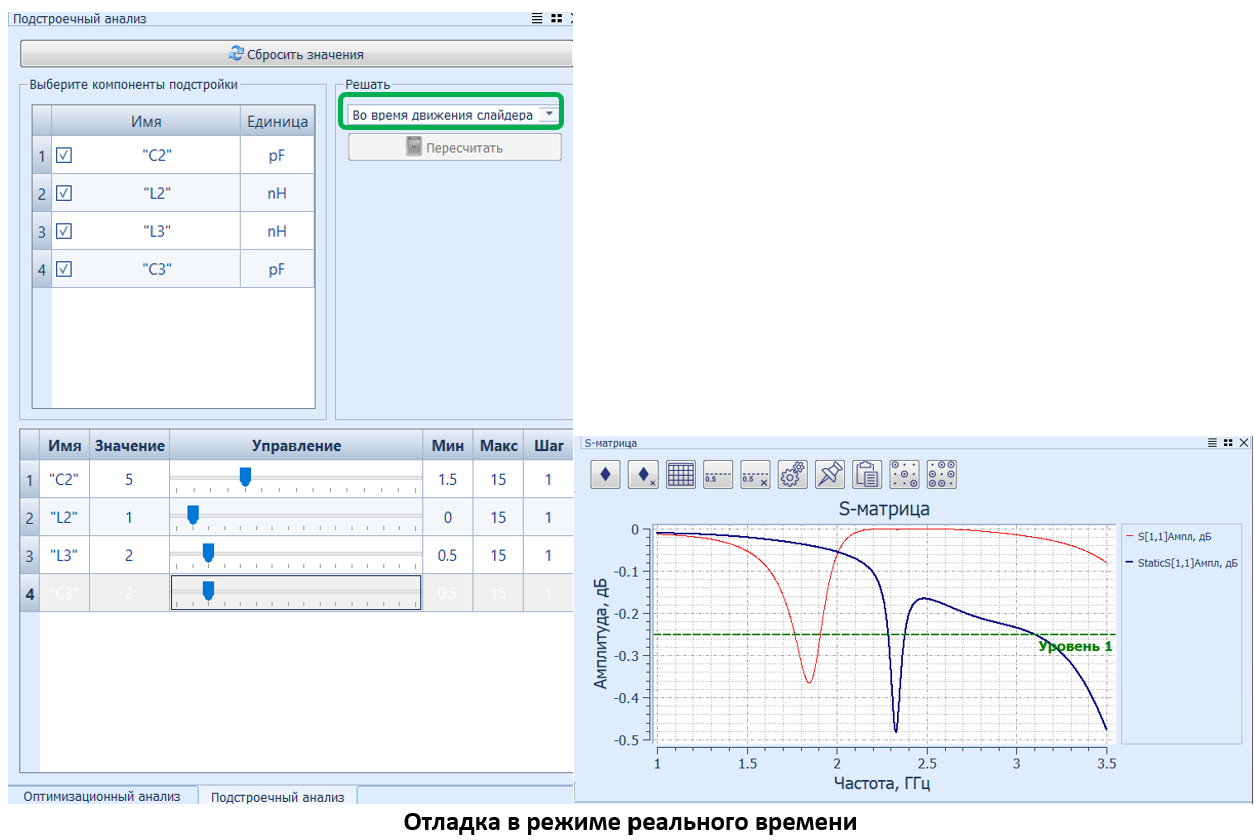Click the remove level line icon
This screenshot has height=840, width=1254.
tap(755, 474)
